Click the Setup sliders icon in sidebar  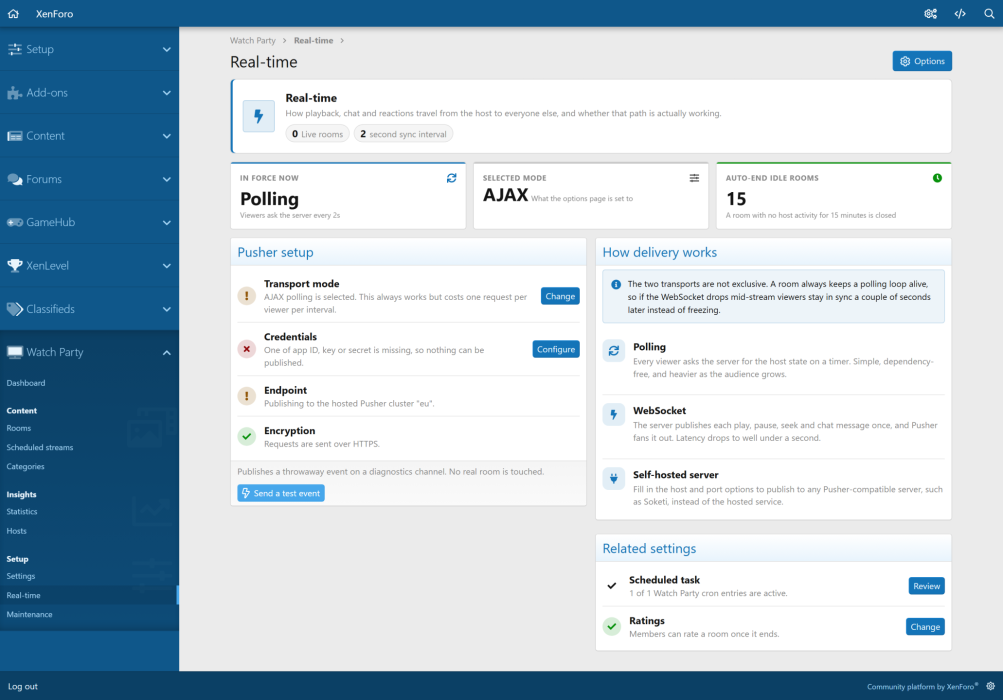tap(14, 49)
